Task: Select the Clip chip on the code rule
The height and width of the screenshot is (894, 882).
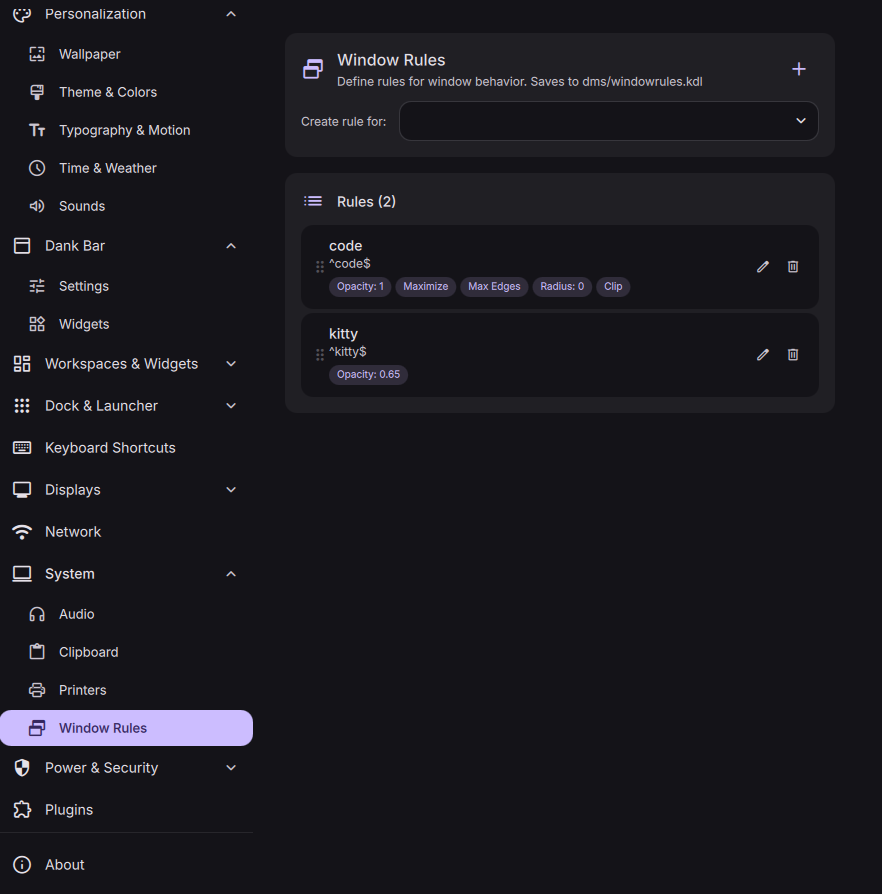Action: click(613, 286)
